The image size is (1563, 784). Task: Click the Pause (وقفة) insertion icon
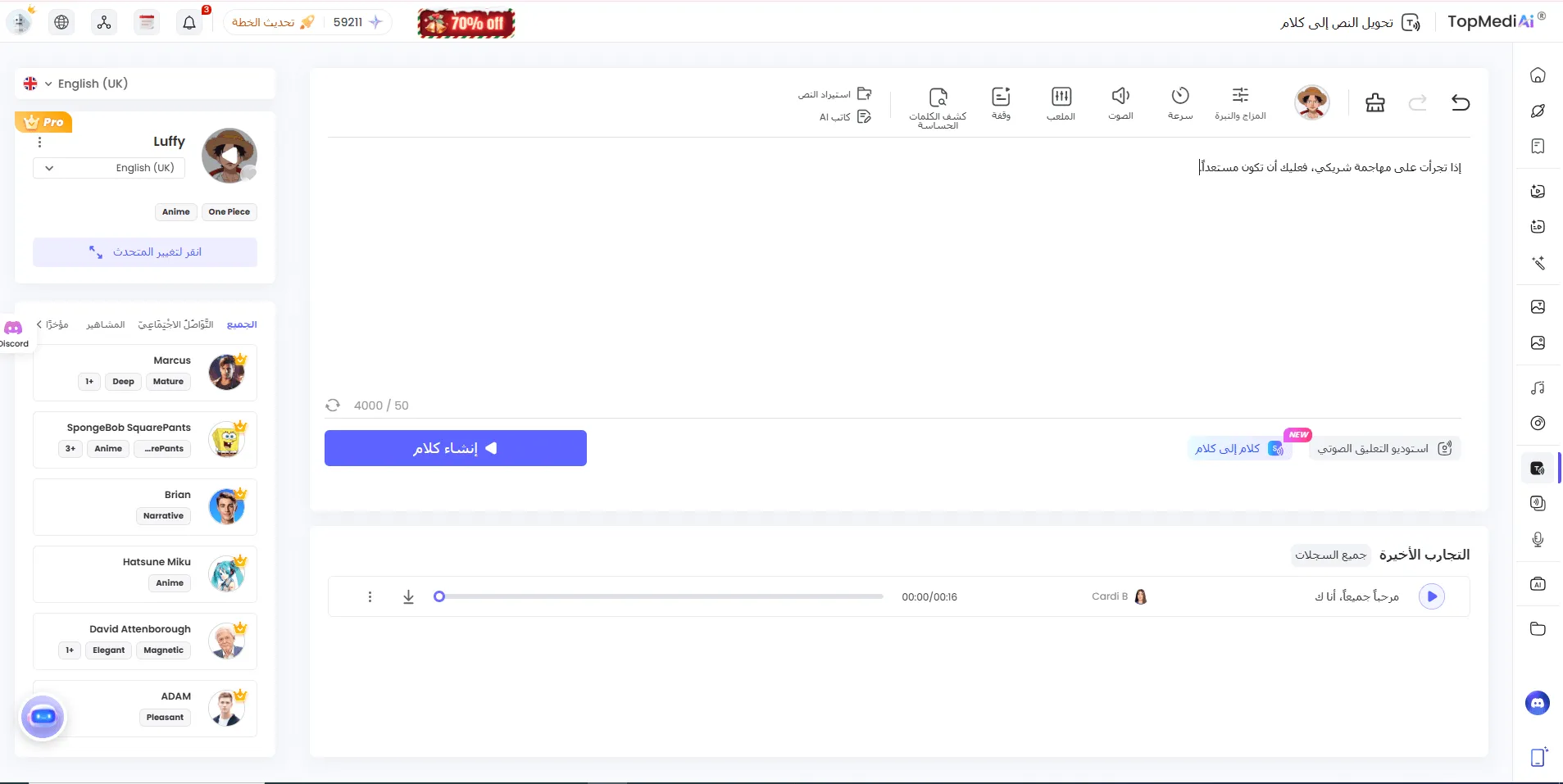click(1002, 102)
